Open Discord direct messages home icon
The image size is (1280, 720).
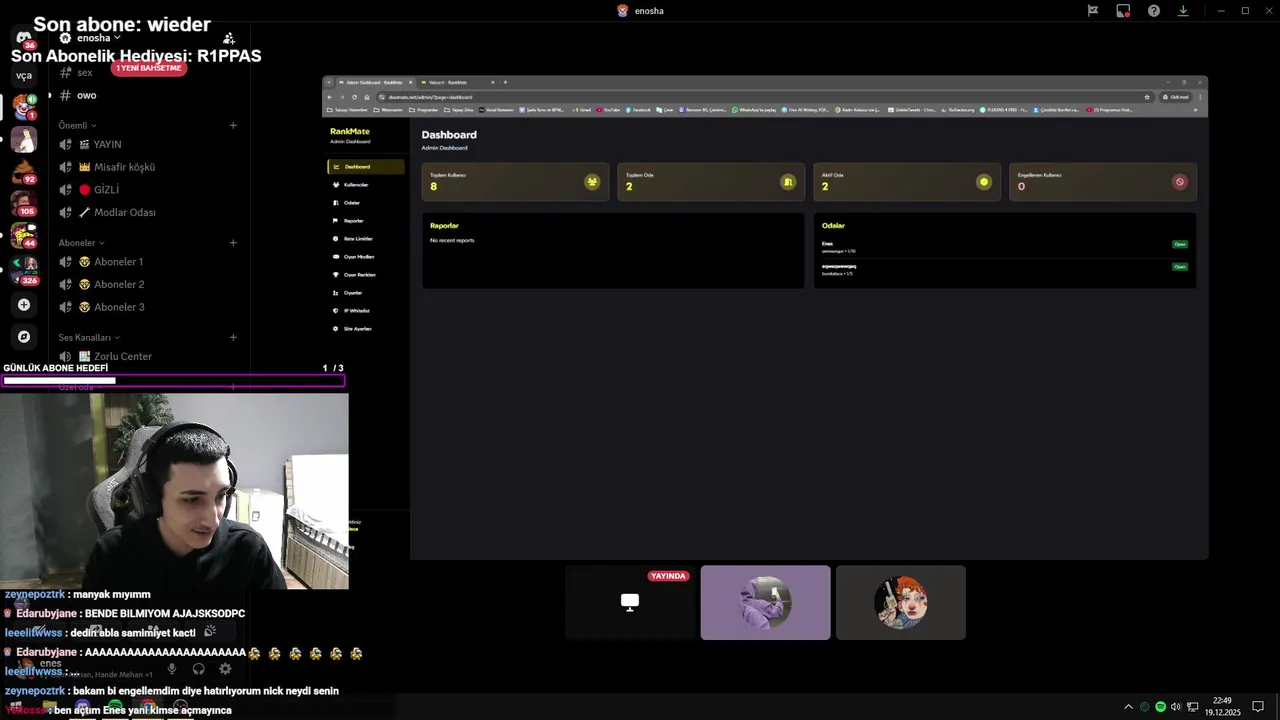pos(24,38)
